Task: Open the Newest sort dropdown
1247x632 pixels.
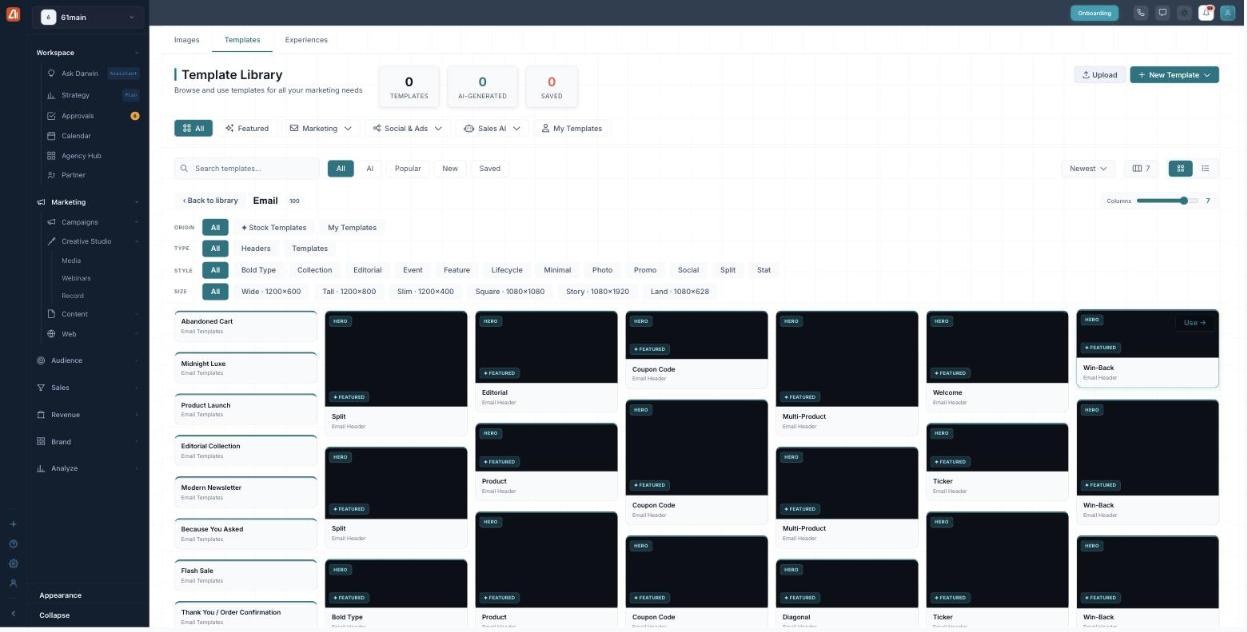Action: point(1088,168)
